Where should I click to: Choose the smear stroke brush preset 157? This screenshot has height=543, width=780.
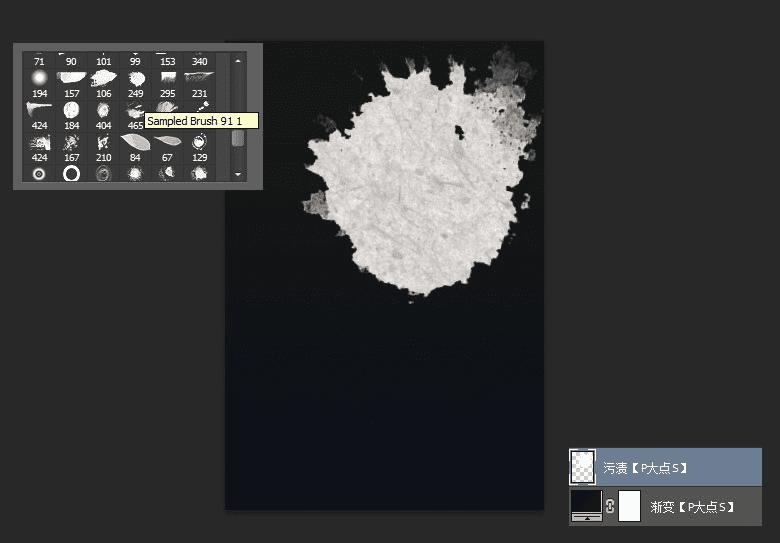pos(71,78)
